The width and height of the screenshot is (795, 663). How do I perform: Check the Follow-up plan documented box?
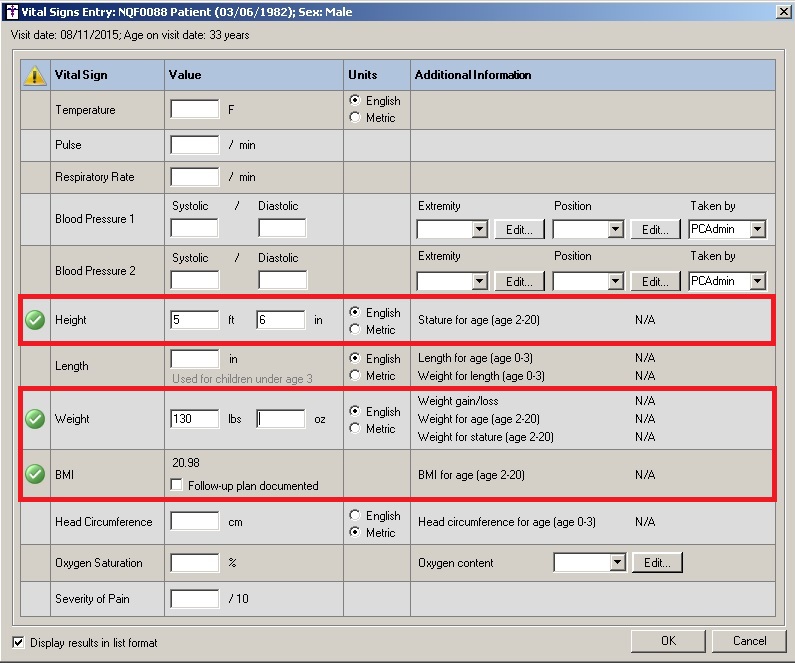pos(177,486)
